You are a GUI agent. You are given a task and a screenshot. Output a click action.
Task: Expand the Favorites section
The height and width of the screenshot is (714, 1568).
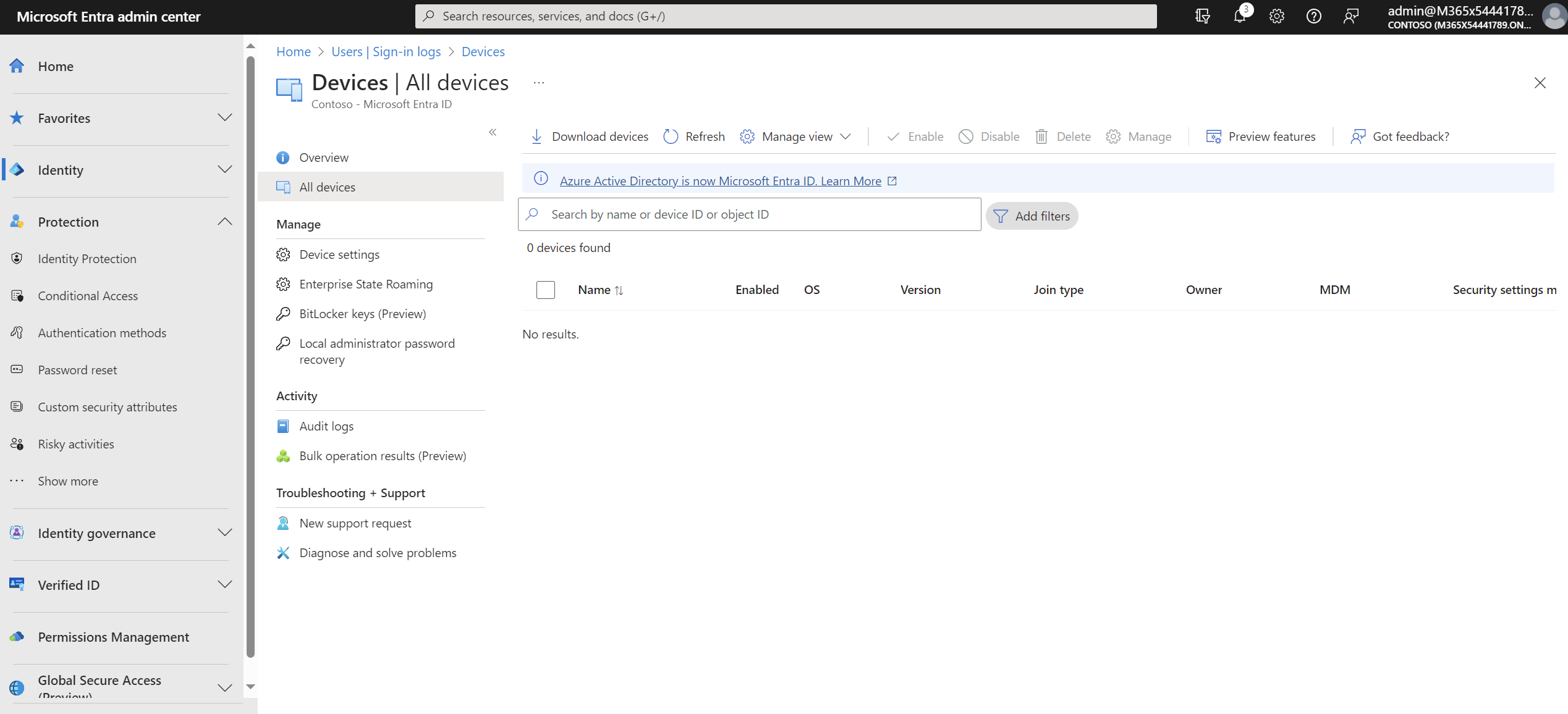pyautogui.click(x=224, y=118)
